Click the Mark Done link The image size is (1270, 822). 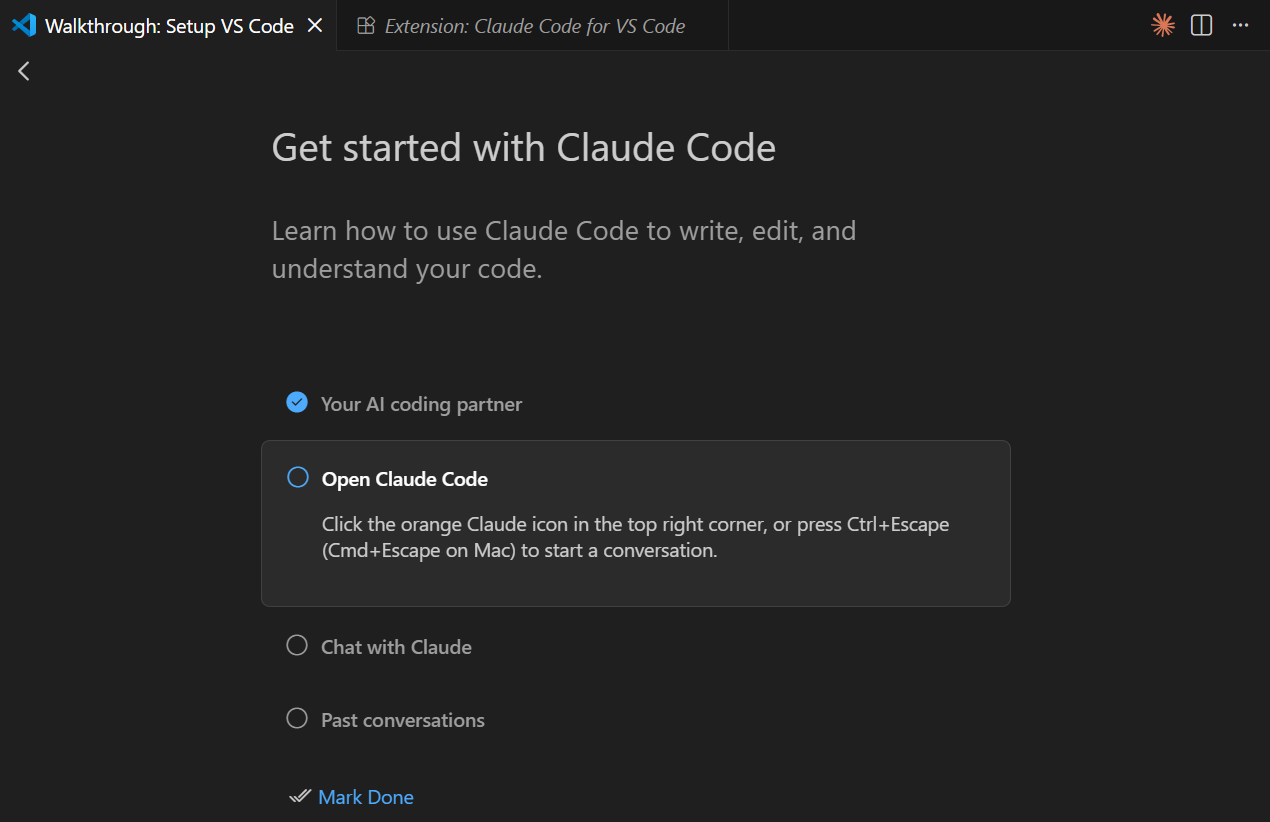[x=366, y=797]
